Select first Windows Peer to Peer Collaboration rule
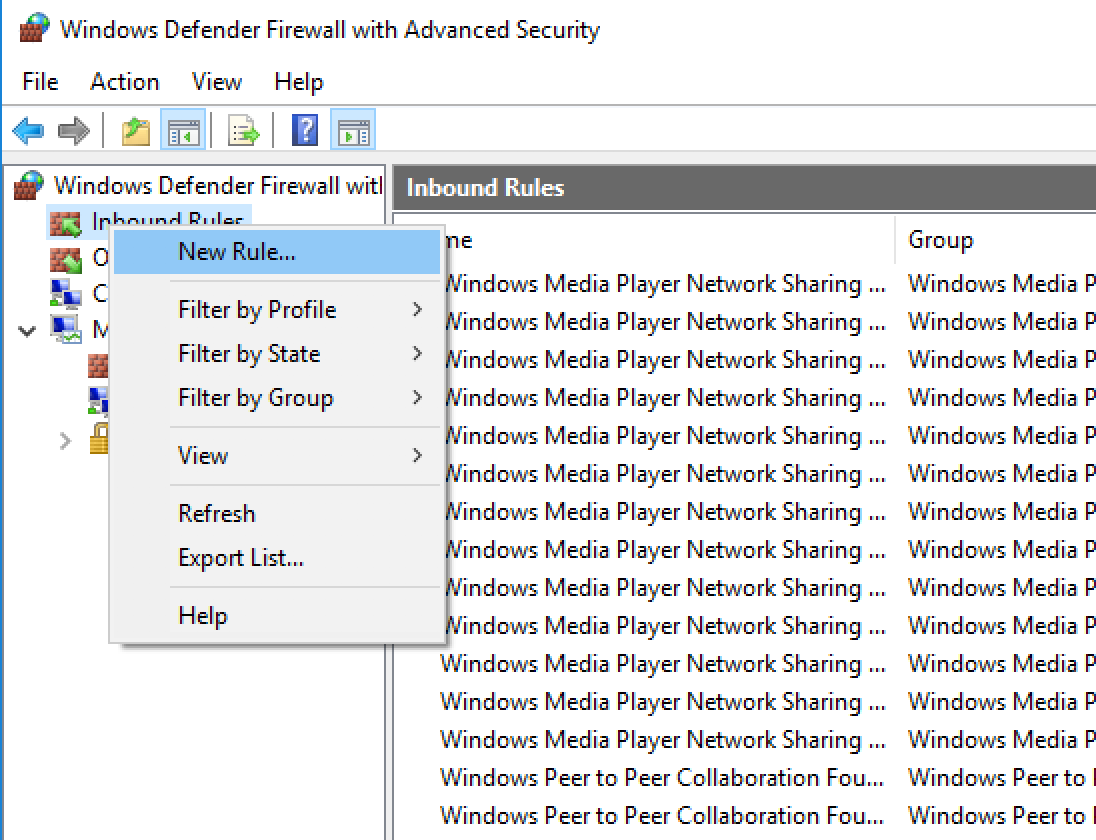Screen dimensions: 1096x840 point(661,777)
